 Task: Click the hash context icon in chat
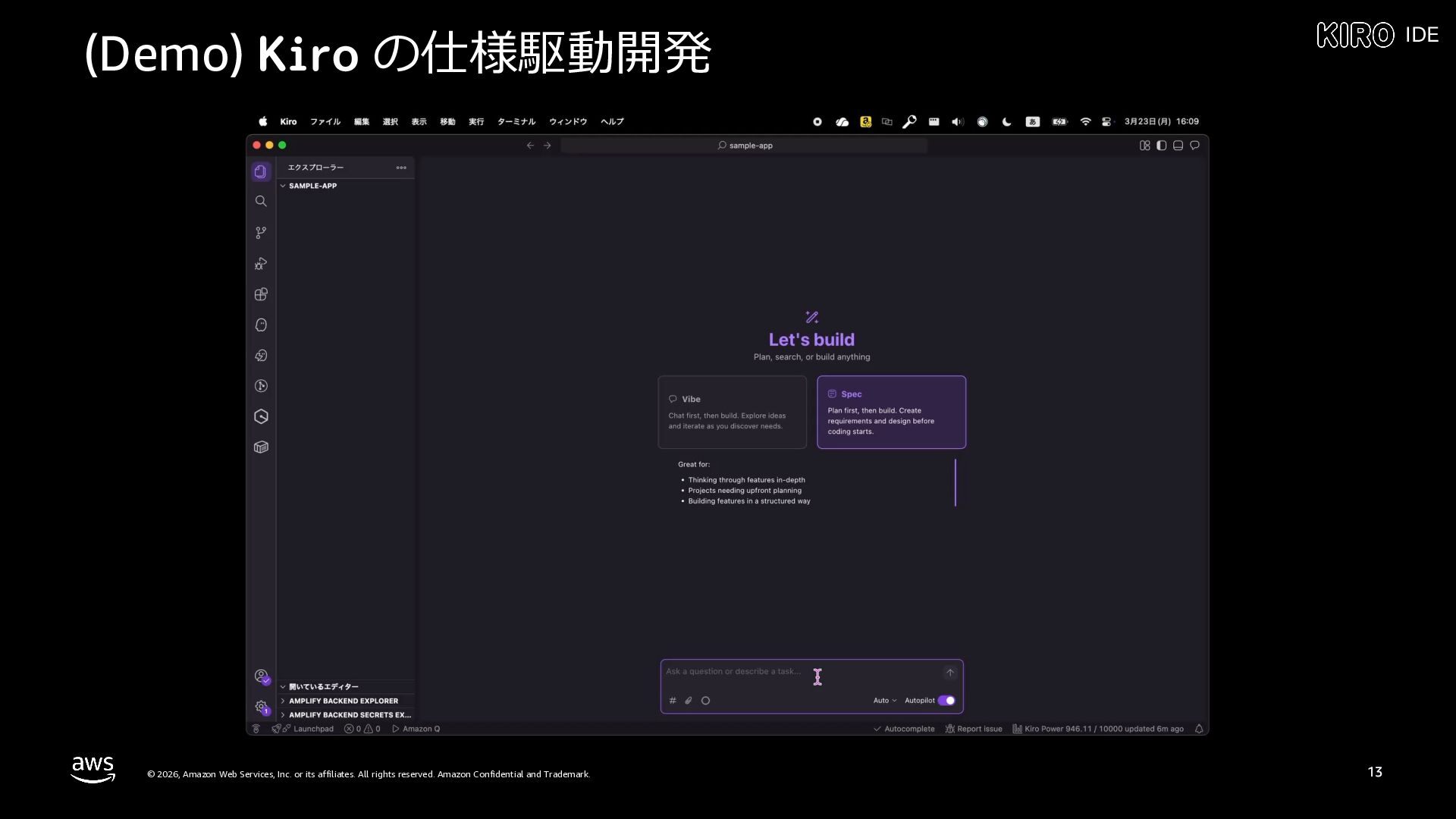click(673, 701)
